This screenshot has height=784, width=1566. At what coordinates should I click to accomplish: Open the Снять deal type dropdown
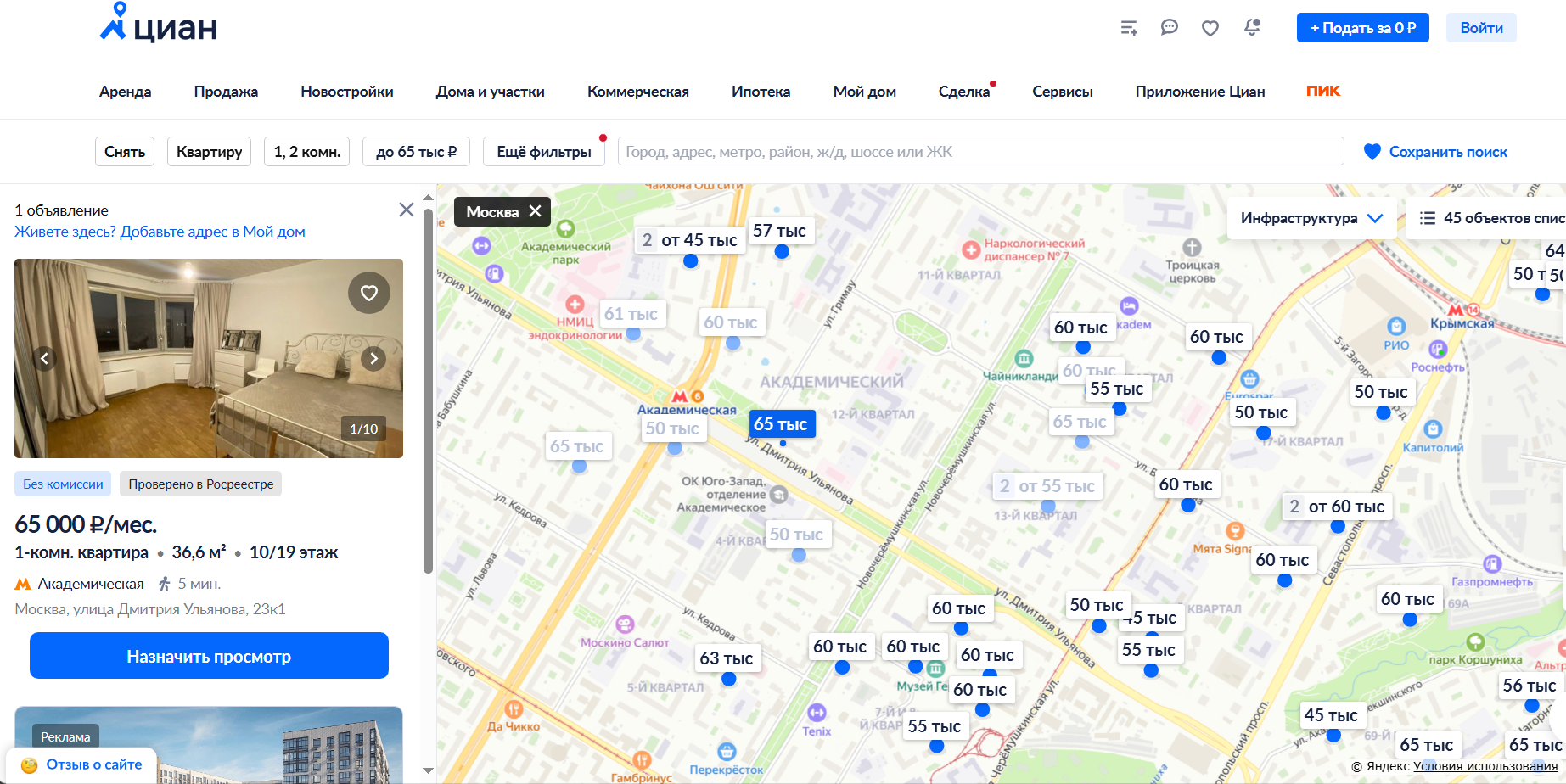click(x=125, y=152)
